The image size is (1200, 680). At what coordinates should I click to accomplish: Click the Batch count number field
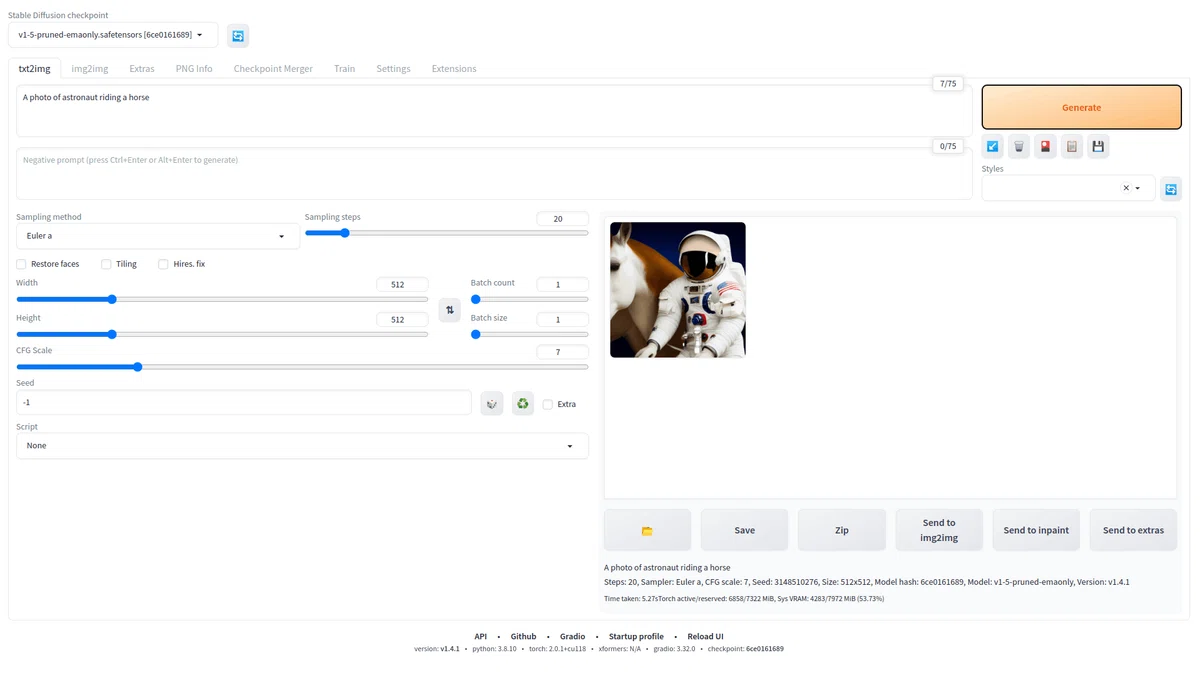click(562, 284)
